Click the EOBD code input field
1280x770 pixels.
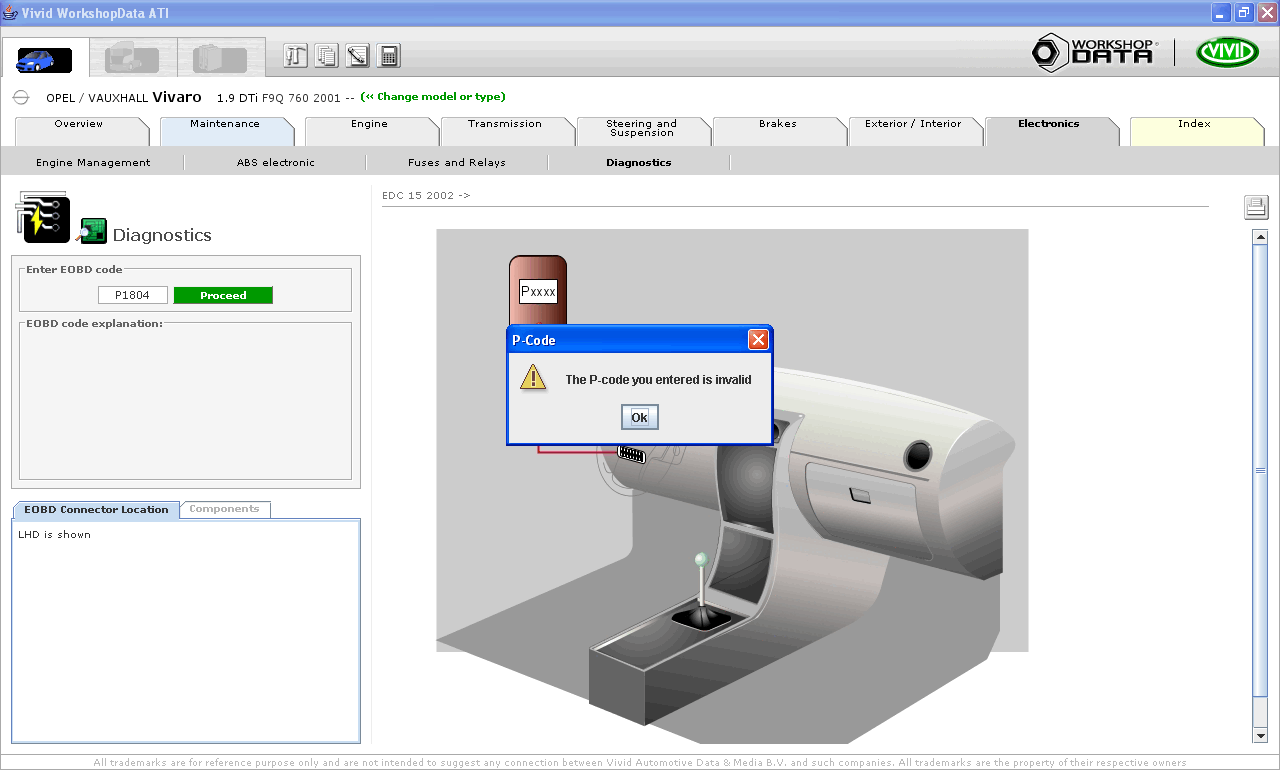pos(132,295)
